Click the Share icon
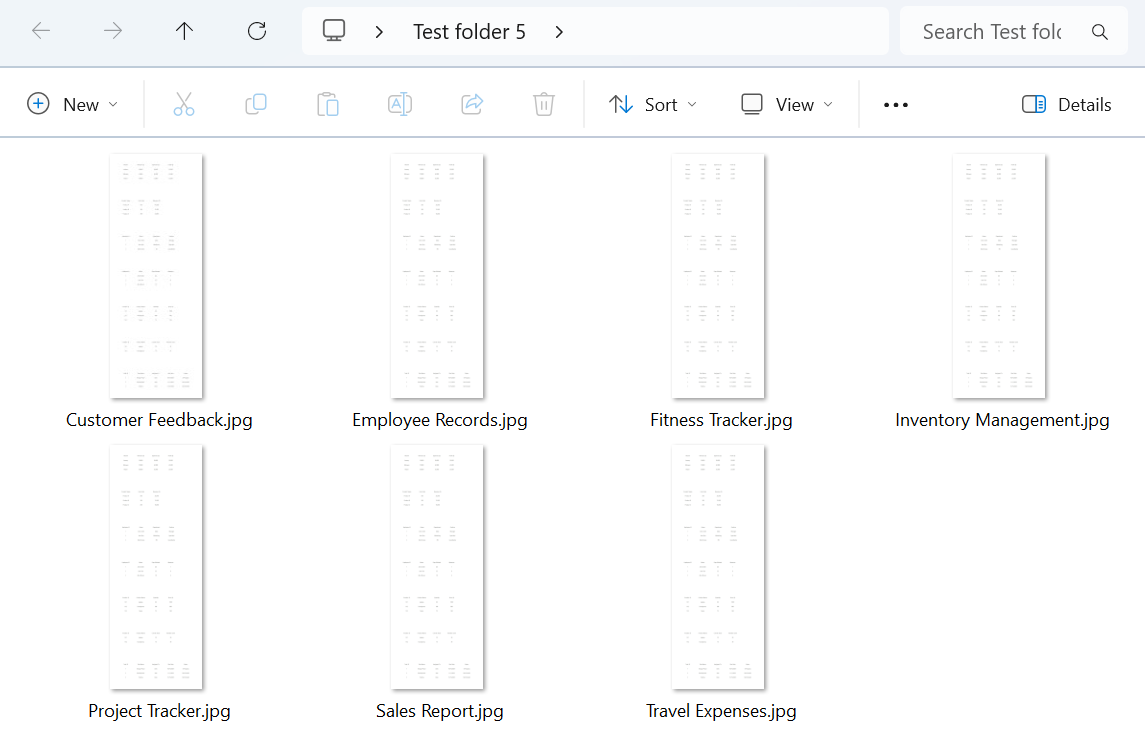1145x754 pixels. (472, 104)
